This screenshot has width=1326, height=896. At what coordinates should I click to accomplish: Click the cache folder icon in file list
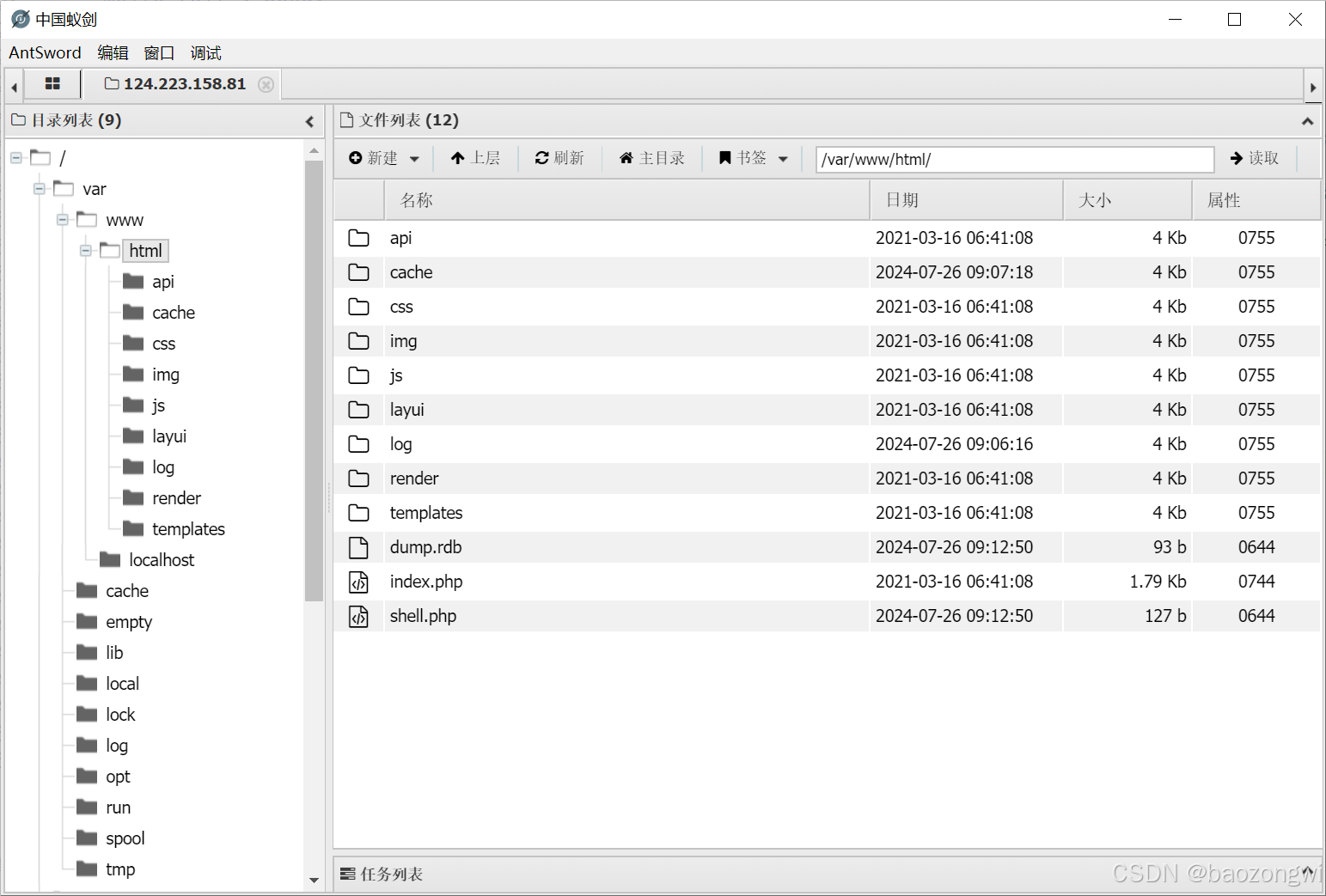click(x=358, y=272)
